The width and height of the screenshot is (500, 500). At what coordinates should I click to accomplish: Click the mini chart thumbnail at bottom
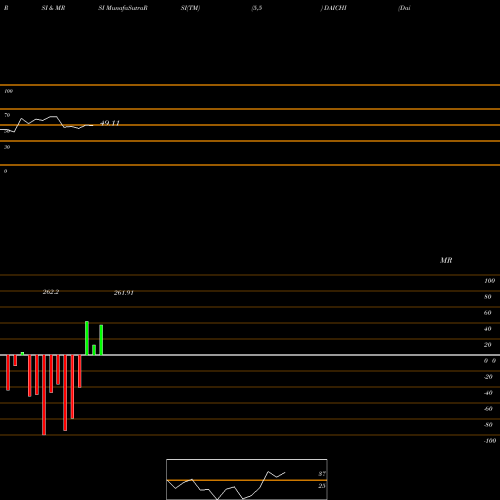[x=247, y=479]
